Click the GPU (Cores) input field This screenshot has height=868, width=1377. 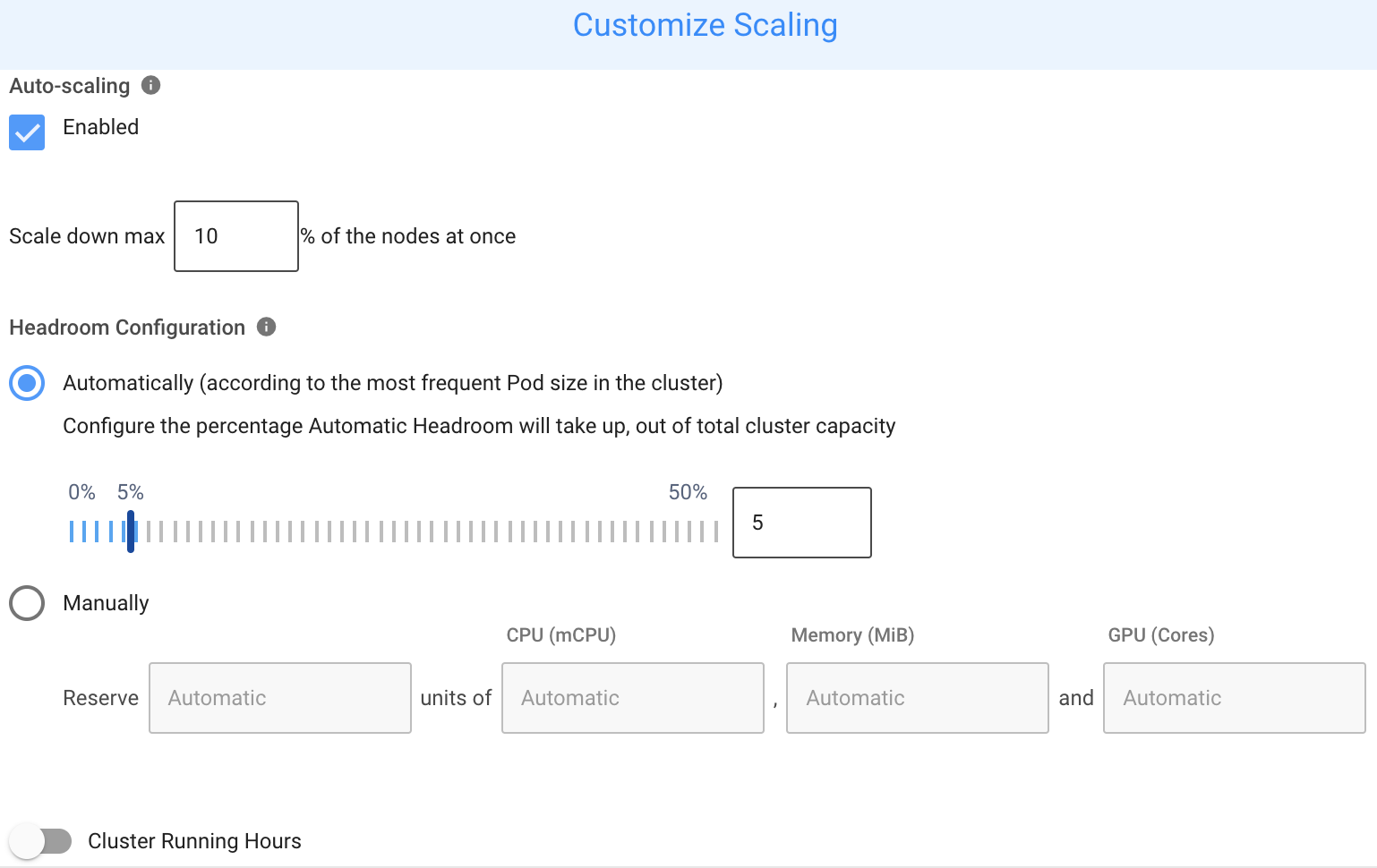1234,698
